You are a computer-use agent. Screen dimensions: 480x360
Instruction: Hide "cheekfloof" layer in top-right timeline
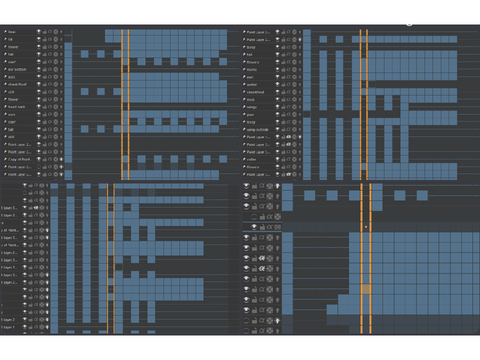pos(277,92)
